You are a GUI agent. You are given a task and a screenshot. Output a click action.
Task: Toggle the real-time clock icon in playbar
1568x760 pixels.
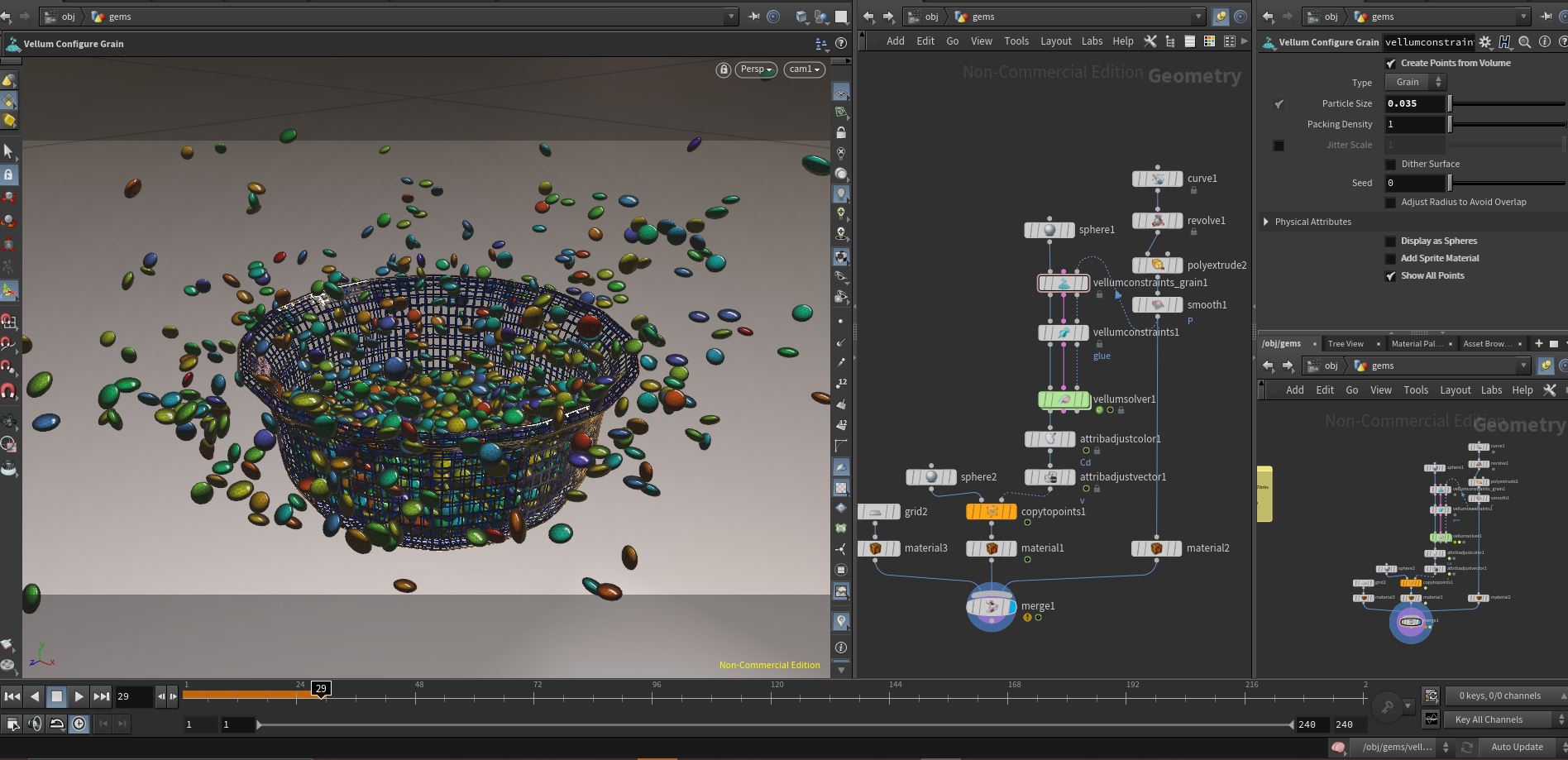tap(79, 724)
